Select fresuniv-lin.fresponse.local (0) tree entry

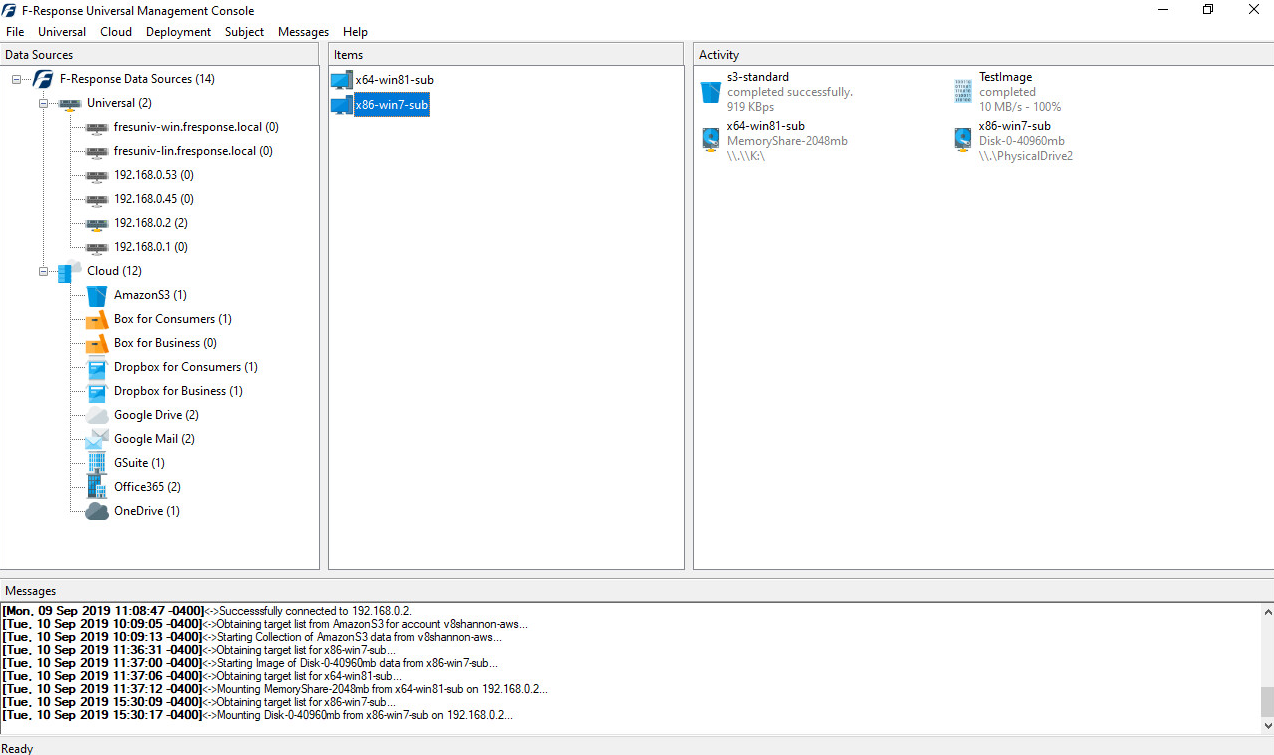pos(193,151)
